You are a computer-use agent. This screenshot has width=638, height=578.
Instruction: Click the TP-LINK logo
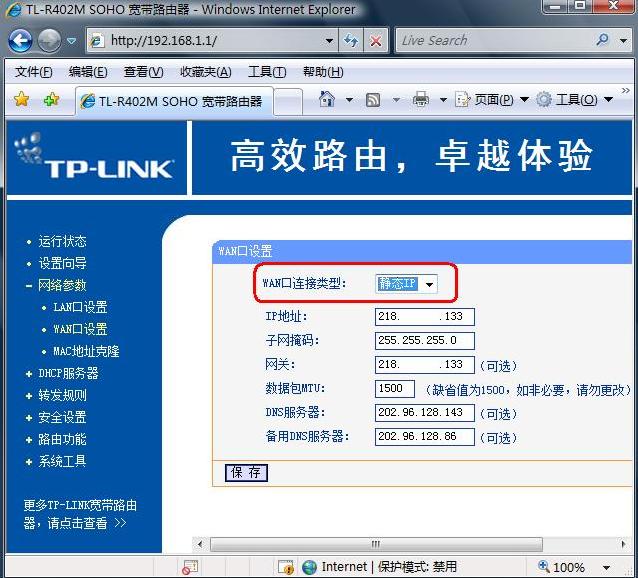point(94,157)
